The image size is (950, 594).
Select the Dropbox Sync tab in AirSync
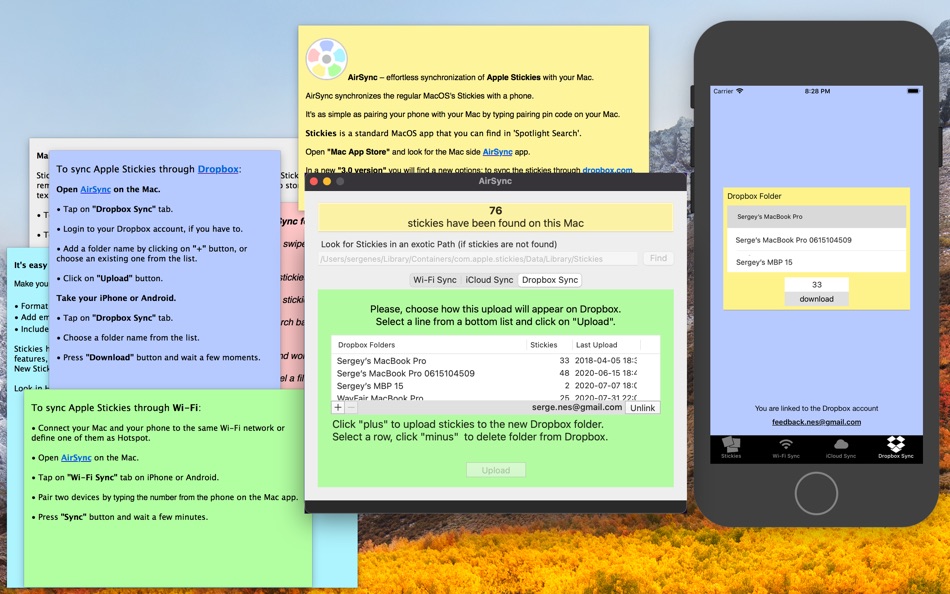(x=550, y=280)
